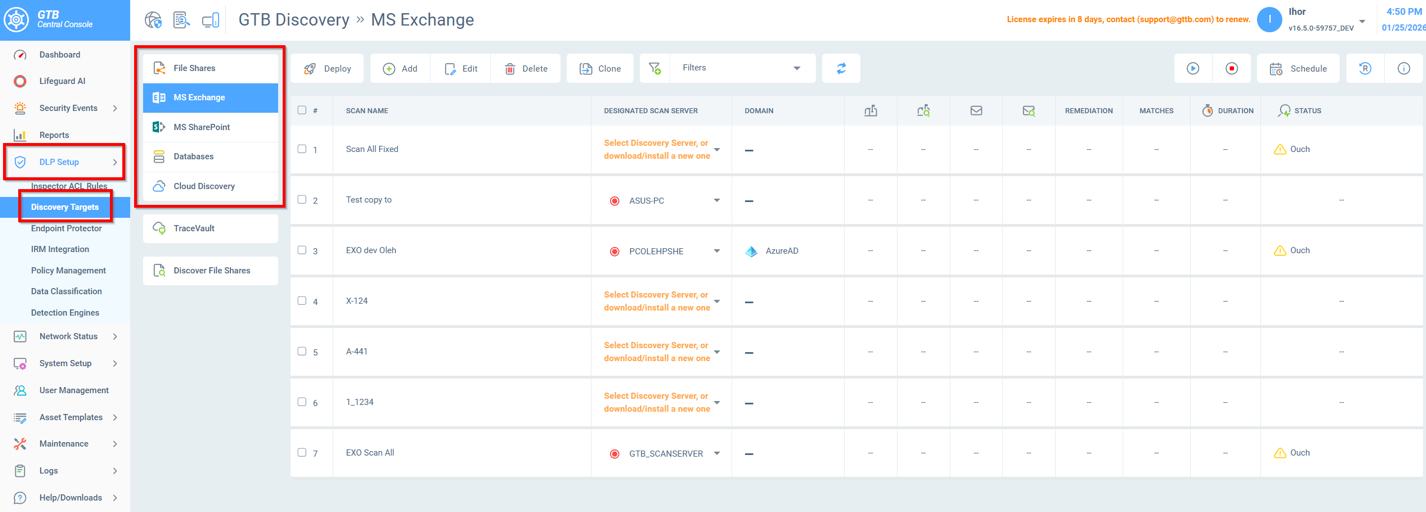1426x512 pixels.
Task: Start the scan with play button
Action: (1193, 68)
